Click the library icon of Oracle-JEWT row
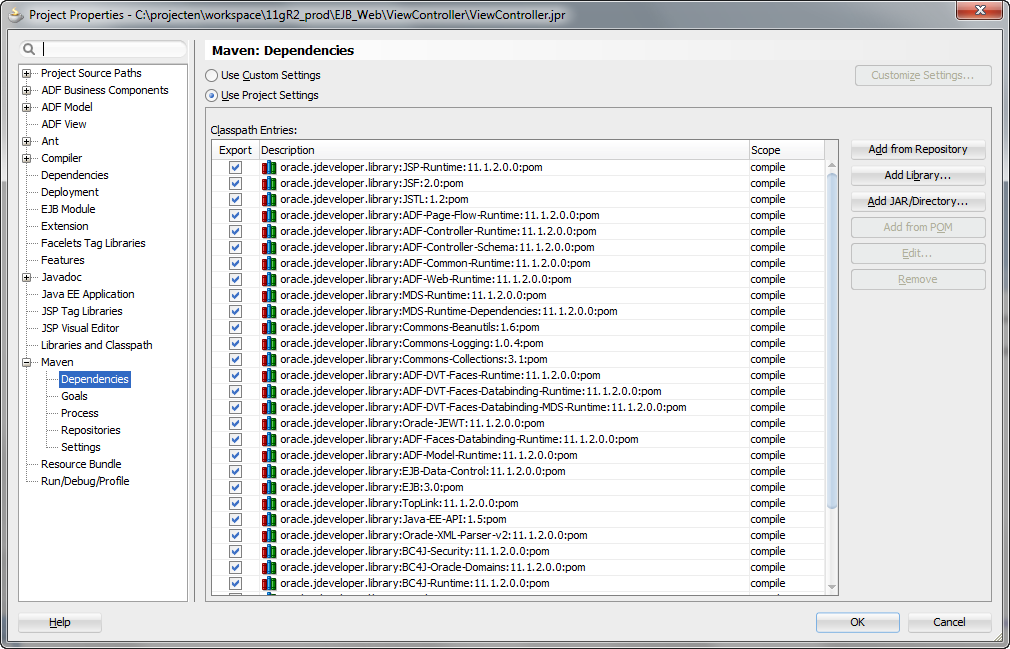Image resolution: width=1010 pixels, height=649 pixels. click(x=269, y=424)
